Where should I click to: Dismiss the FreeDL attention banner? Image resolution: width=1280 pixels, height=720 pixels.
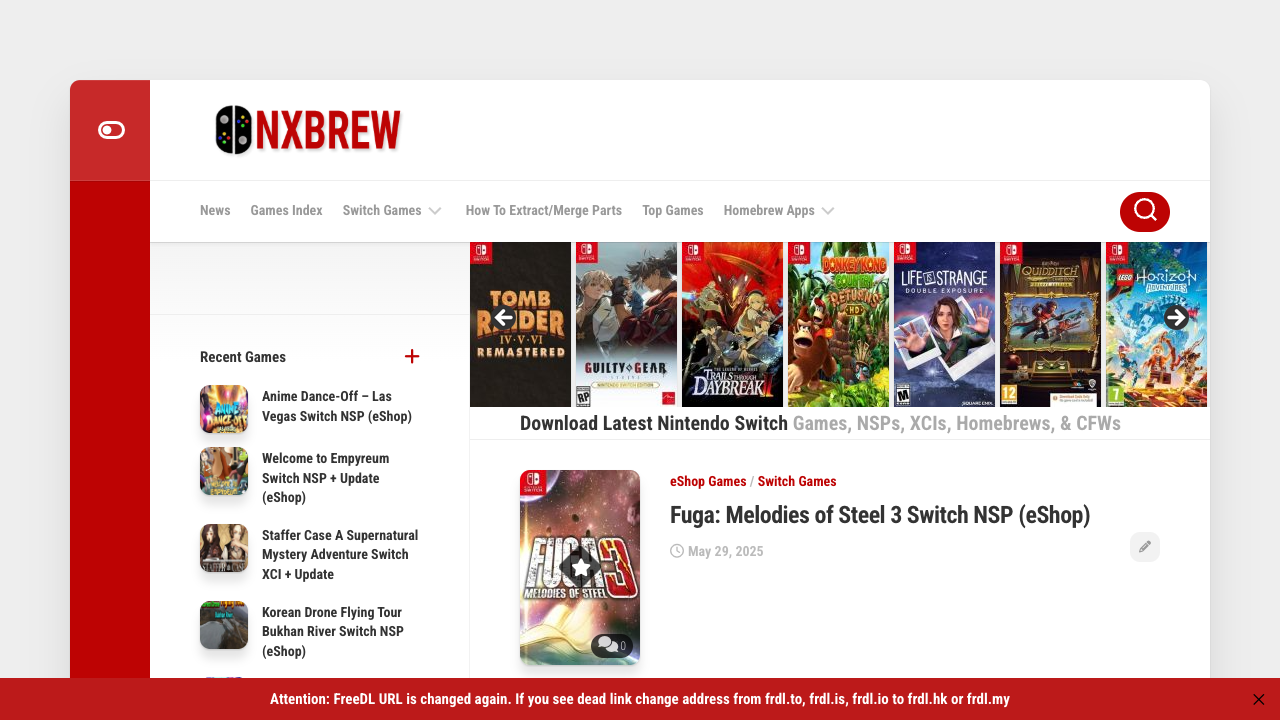click(x=1258, y=699)
